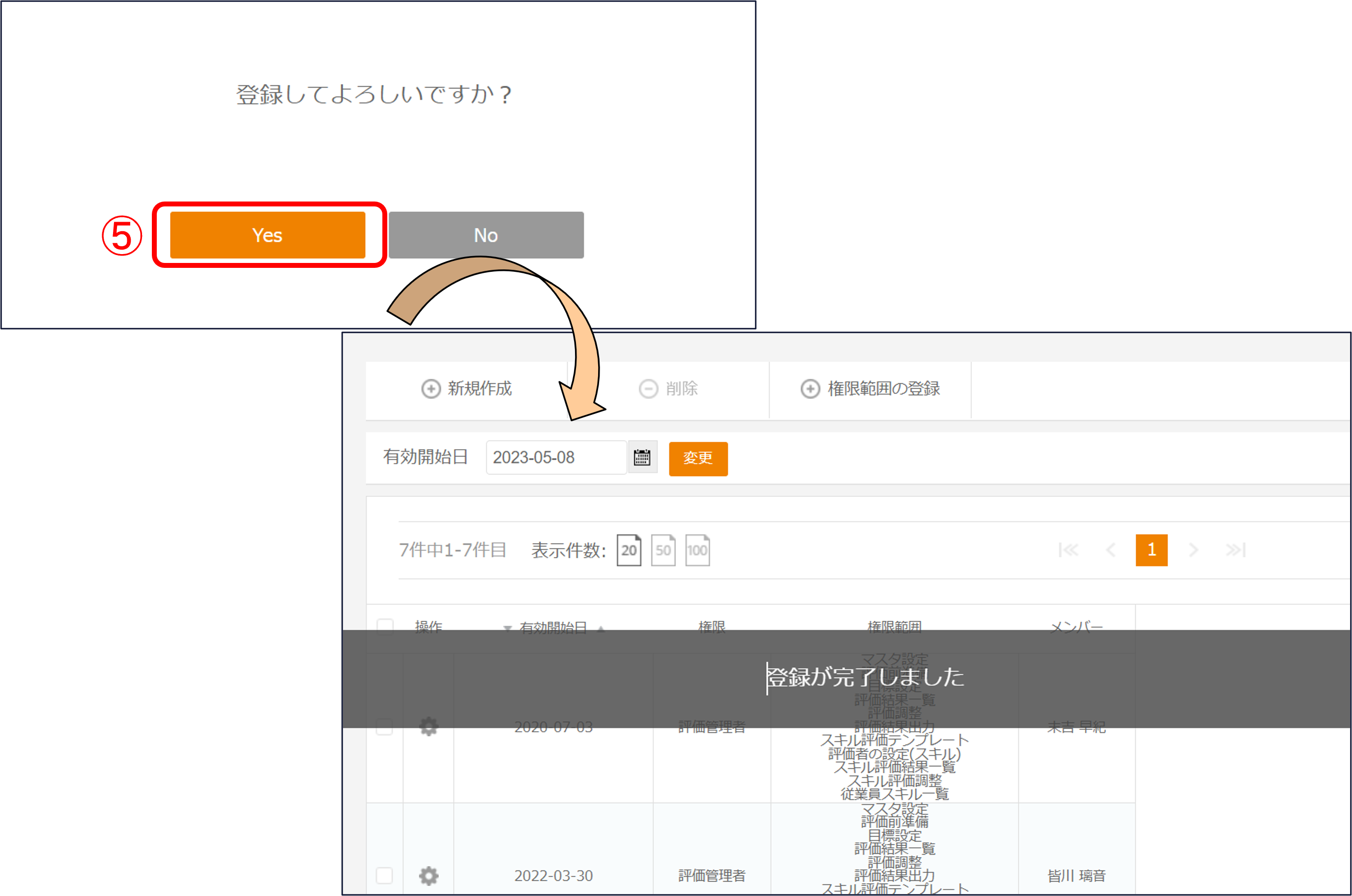
Task: Click the 有効開始日 date input field
Action: pos(555,458)
